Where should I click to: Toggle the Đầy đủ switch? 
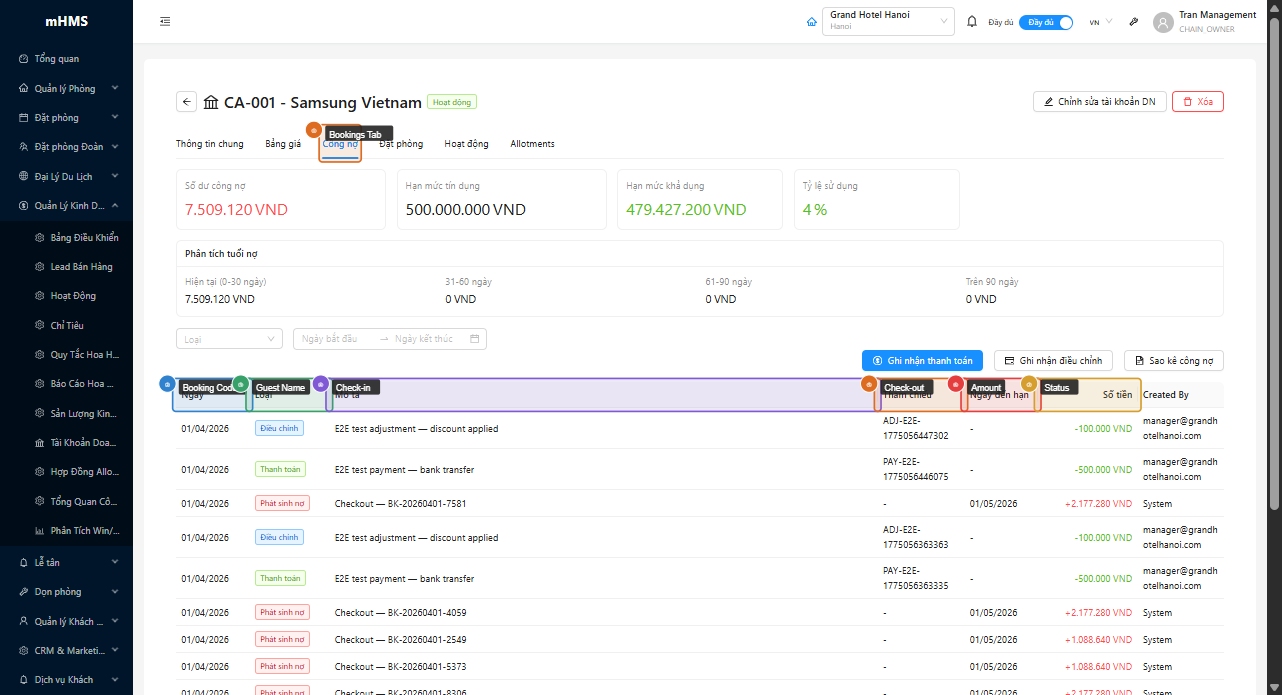[1046, 22]
